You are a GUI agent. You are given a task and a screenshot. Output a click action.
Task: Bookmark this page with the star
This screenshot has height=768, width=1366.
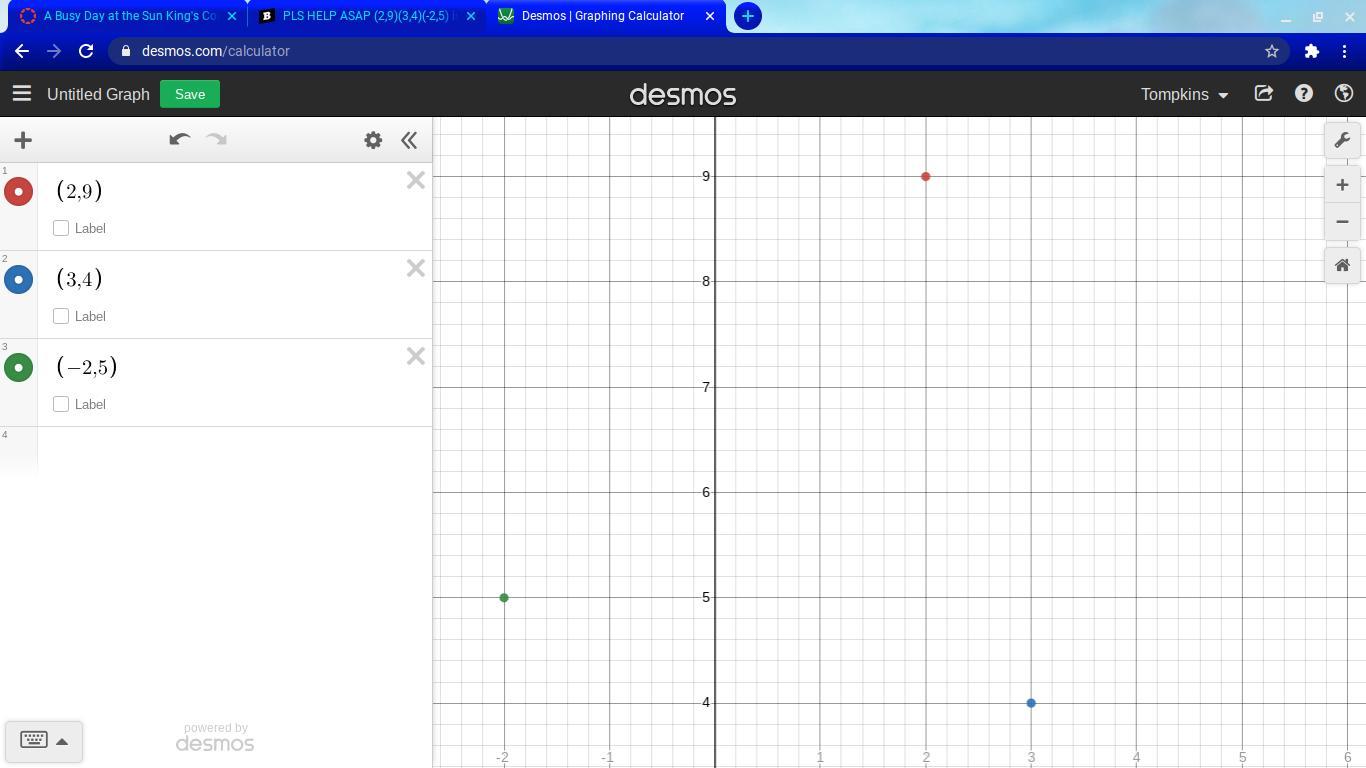point(1272,51)
